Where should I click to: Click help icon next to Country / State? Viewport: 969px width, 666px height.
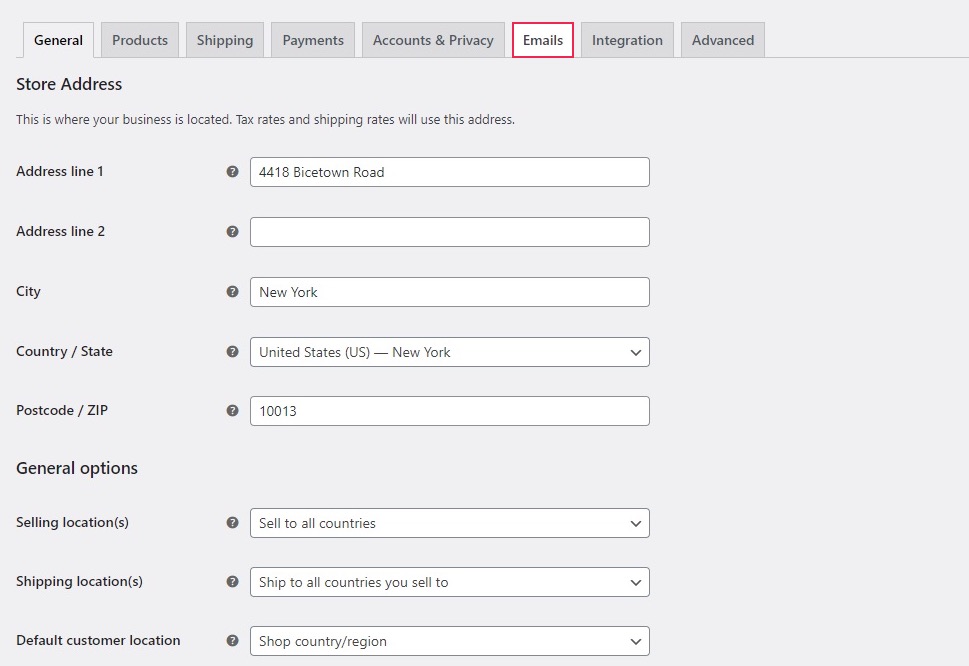click(232, 352)
